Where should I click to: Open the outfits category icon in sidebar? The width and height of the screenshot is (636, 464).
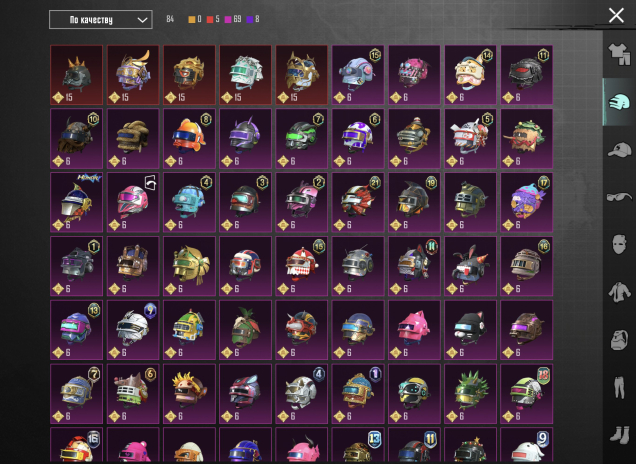pos(619,54)
